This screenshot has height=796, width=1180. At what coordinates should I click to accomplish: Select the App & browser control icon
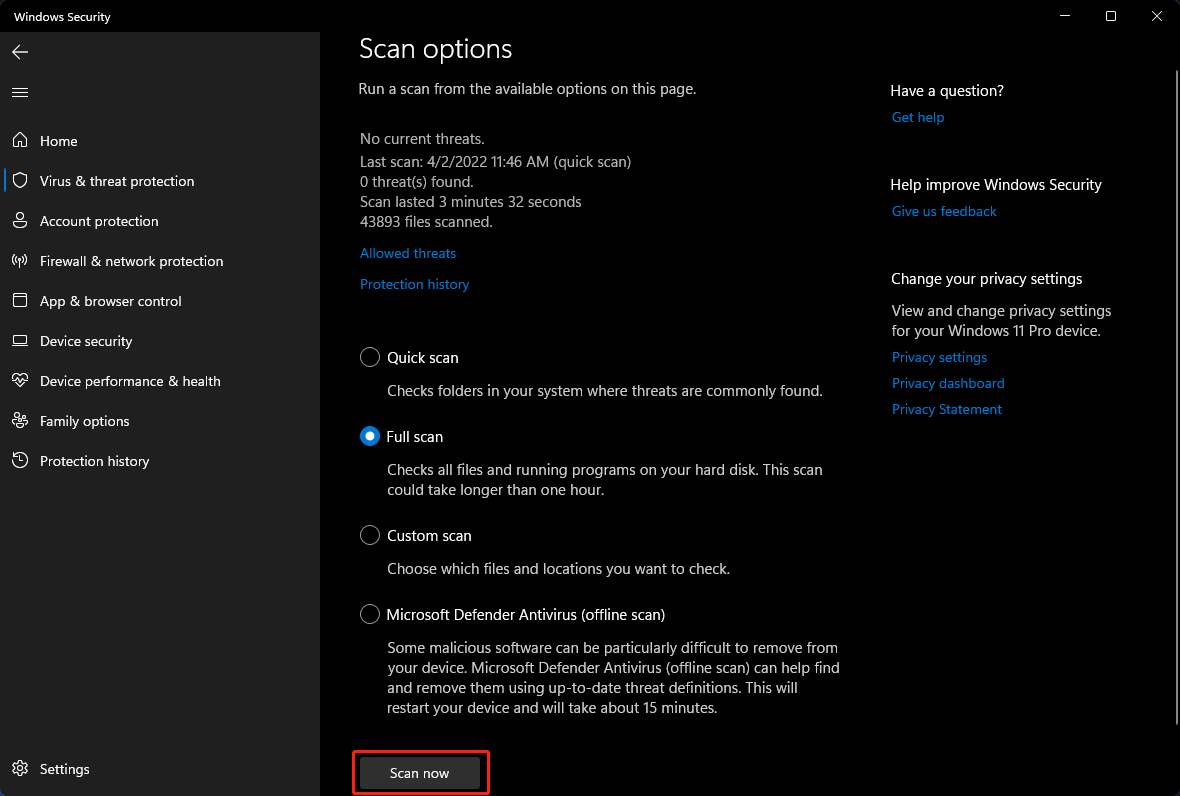point(21,301)
